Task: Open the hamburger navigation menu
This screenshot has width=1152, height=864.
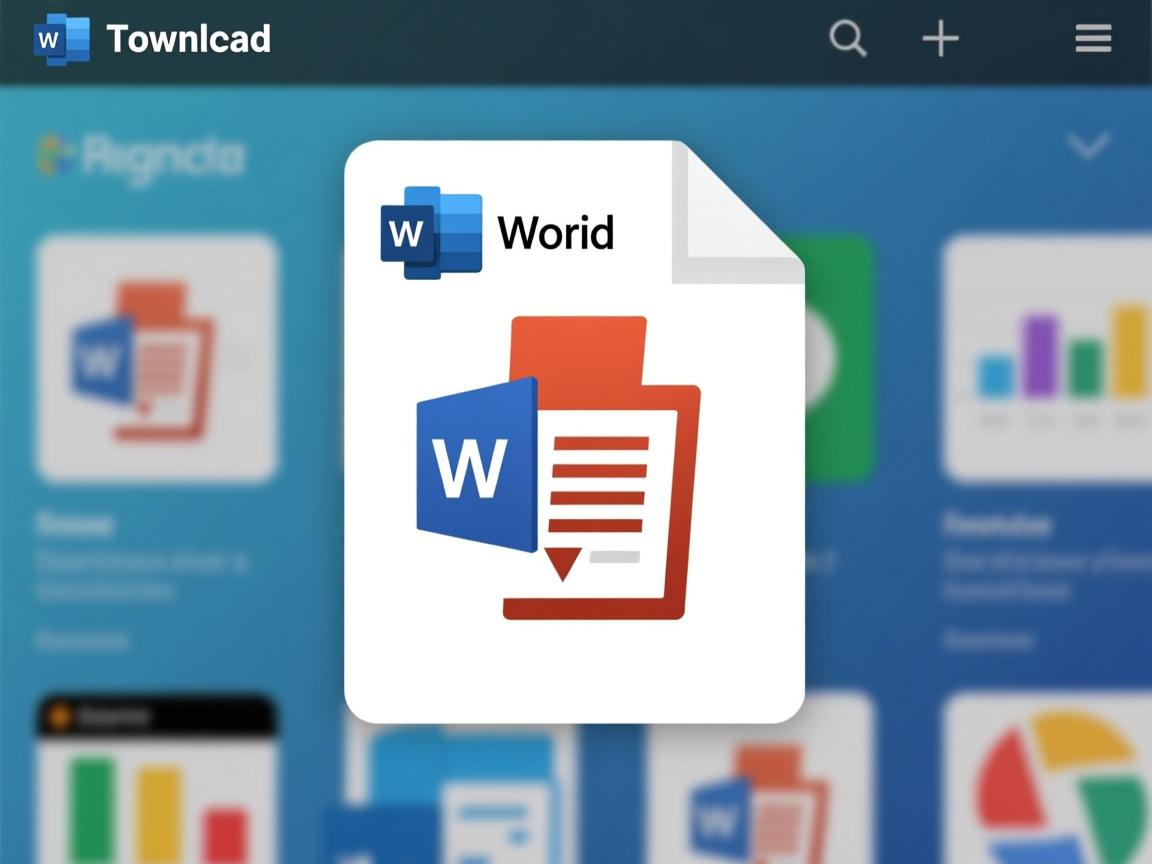Action: click(x=1093, y=39)
